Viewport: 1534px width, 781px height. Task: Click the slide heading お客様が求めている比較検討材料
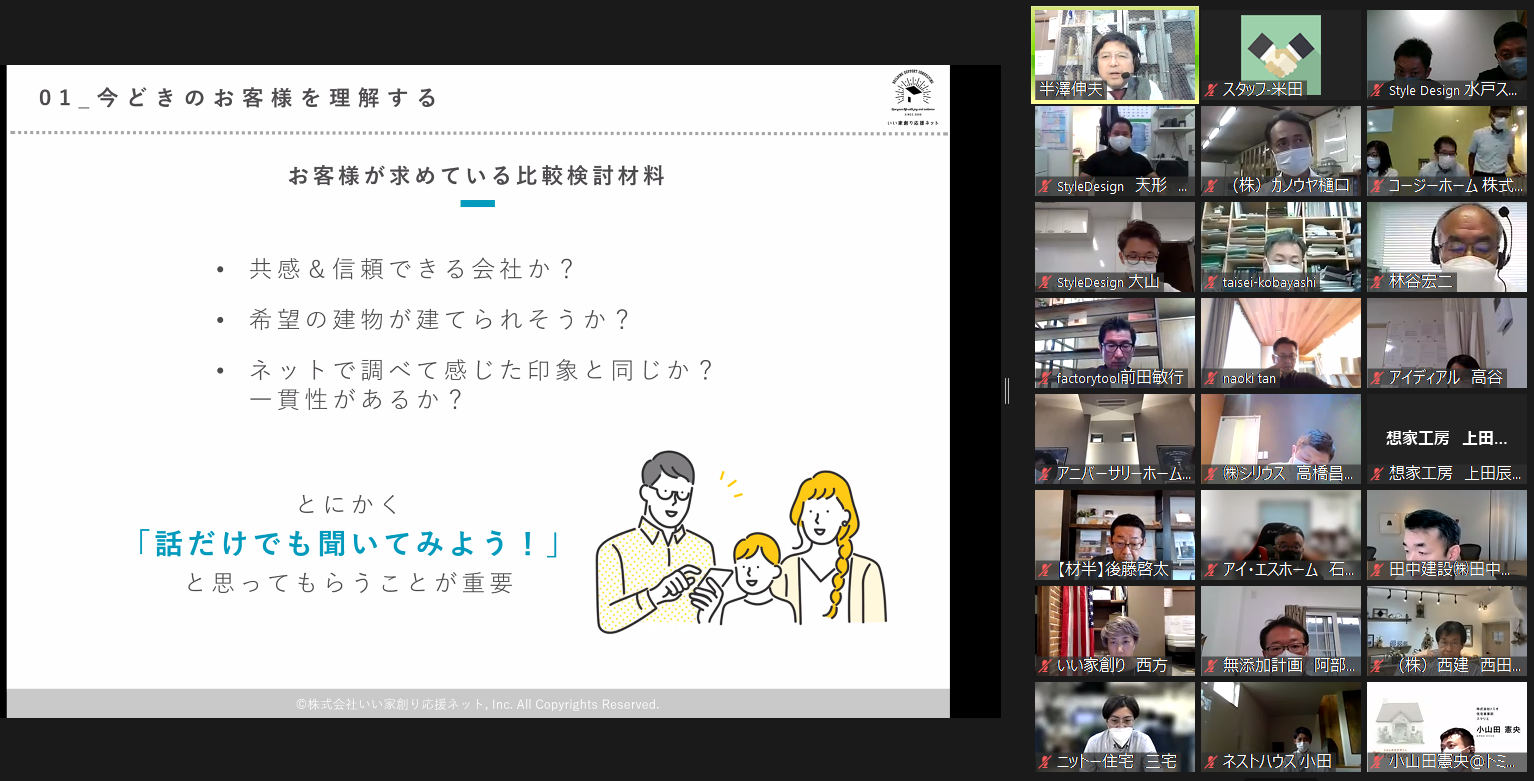[x=477, y=177]
